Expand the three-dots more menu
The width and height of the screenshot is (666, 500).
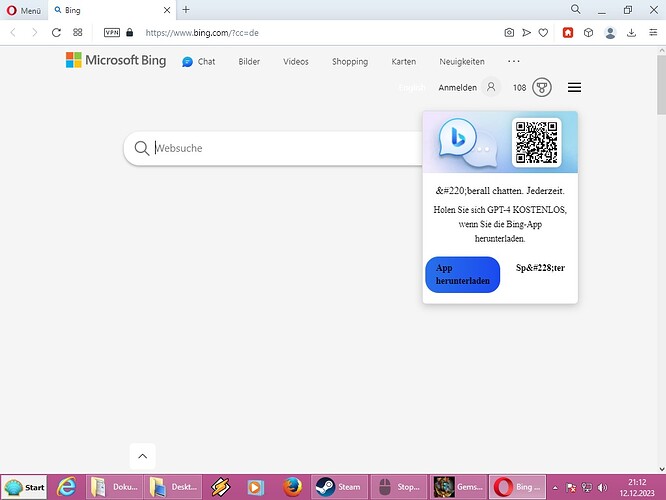click(x=514, y=61)
